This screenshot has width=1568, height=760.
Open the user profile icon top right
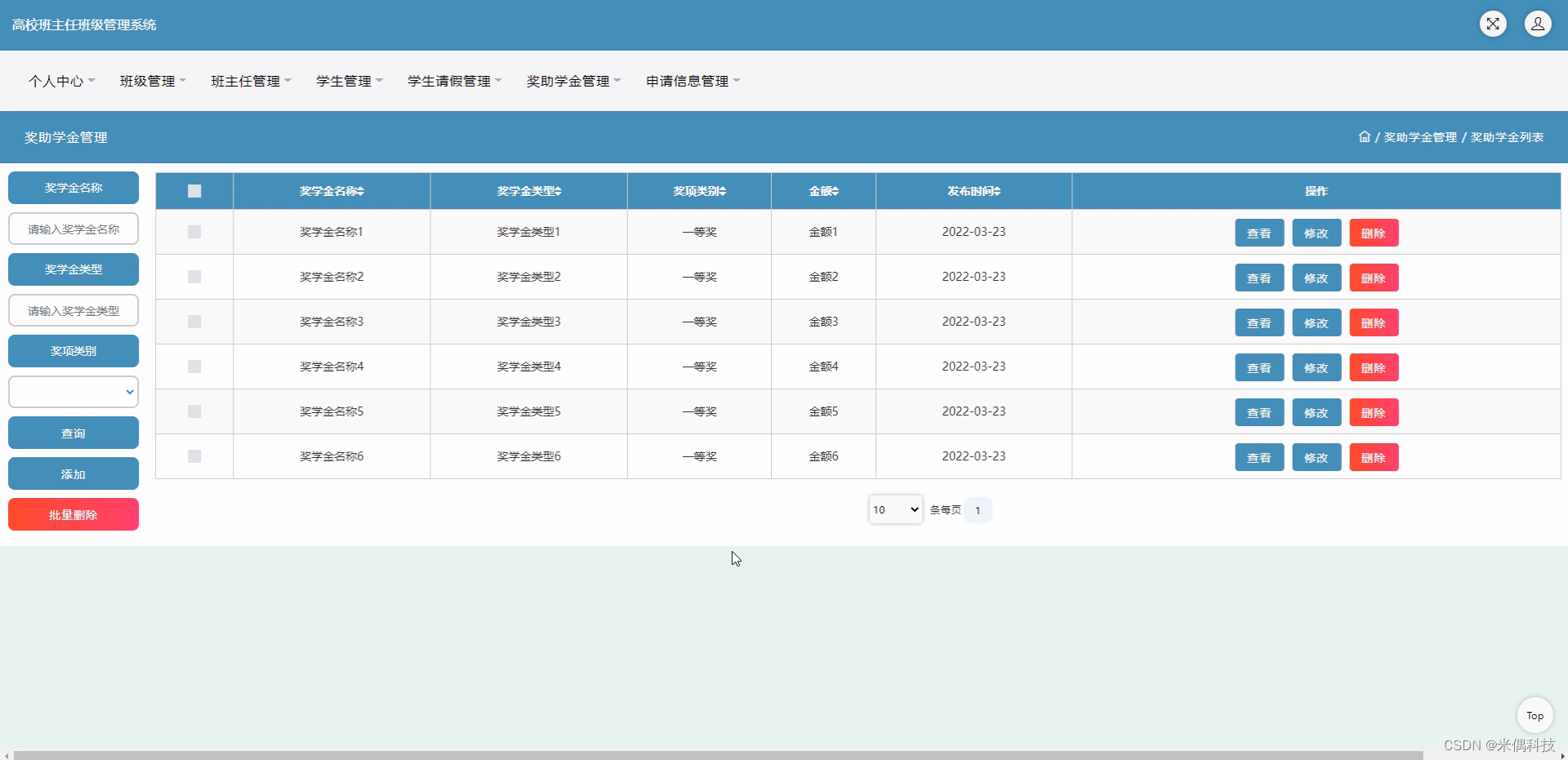point(1538,24)
